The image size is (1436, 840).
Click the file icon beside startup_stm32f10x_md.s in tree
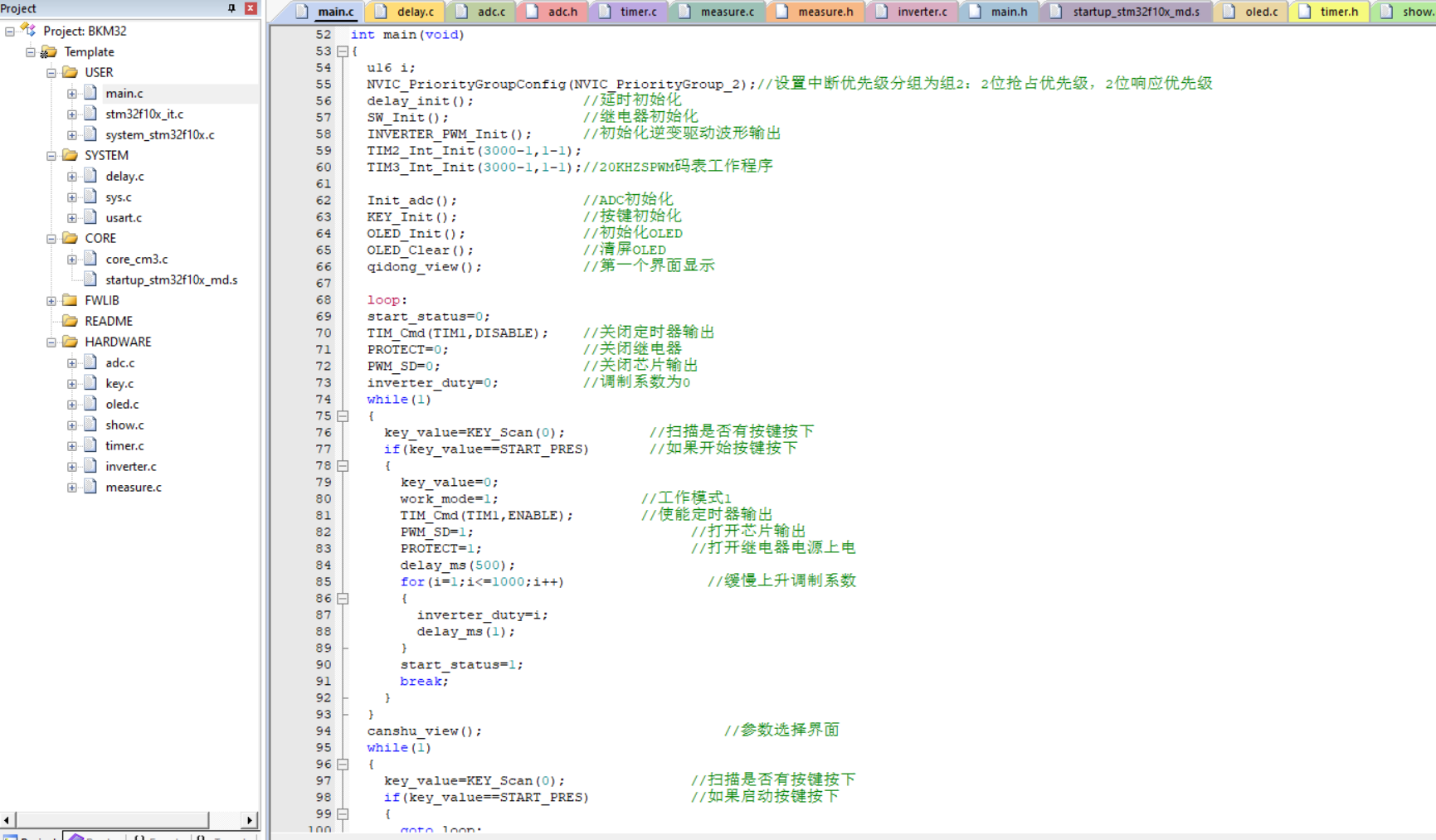(x=90, y=279)
